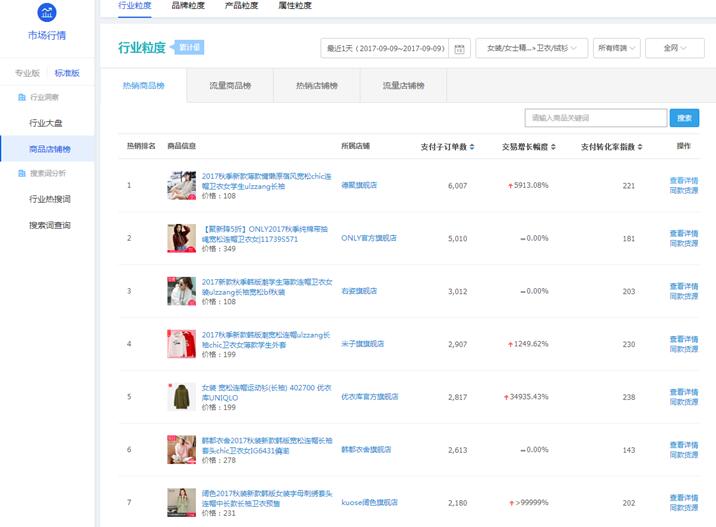The image size is (716, 527).
Task: Click 同款货源 for the rank 1 product
Action: click(684, 190)
